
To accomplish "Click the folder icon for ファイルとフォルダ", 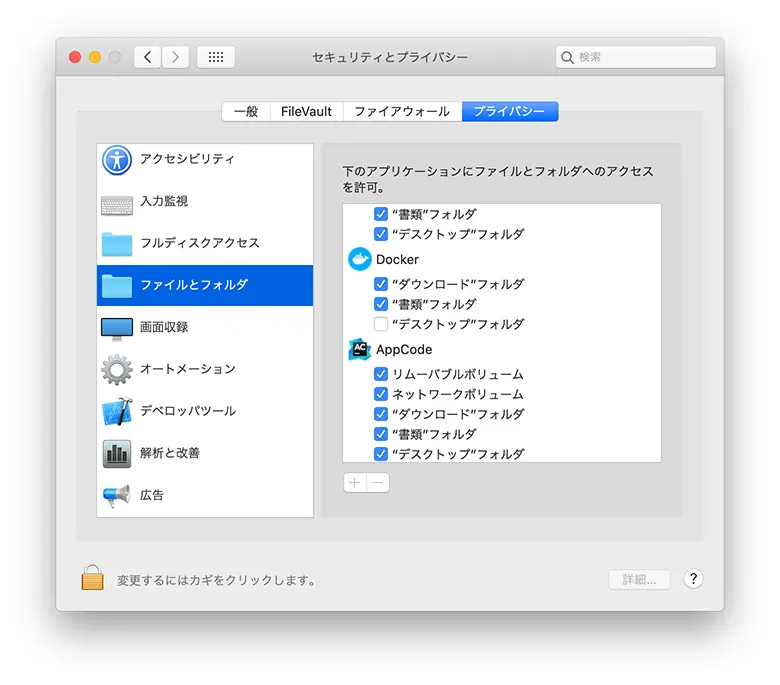I will click(x=117, y=286).
